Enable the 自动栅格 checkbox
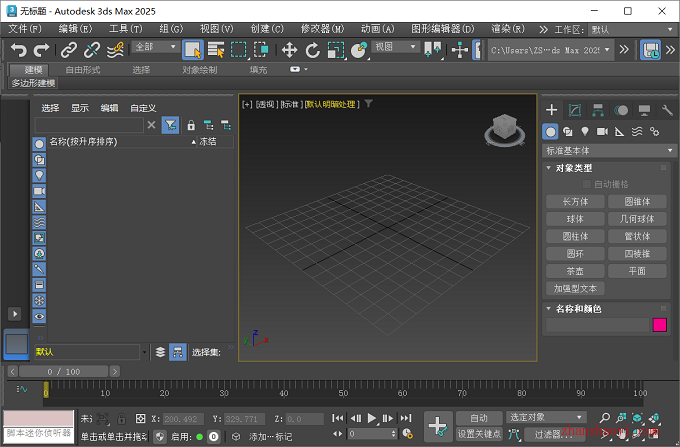 pyautogui.click(x=587, y=184)
